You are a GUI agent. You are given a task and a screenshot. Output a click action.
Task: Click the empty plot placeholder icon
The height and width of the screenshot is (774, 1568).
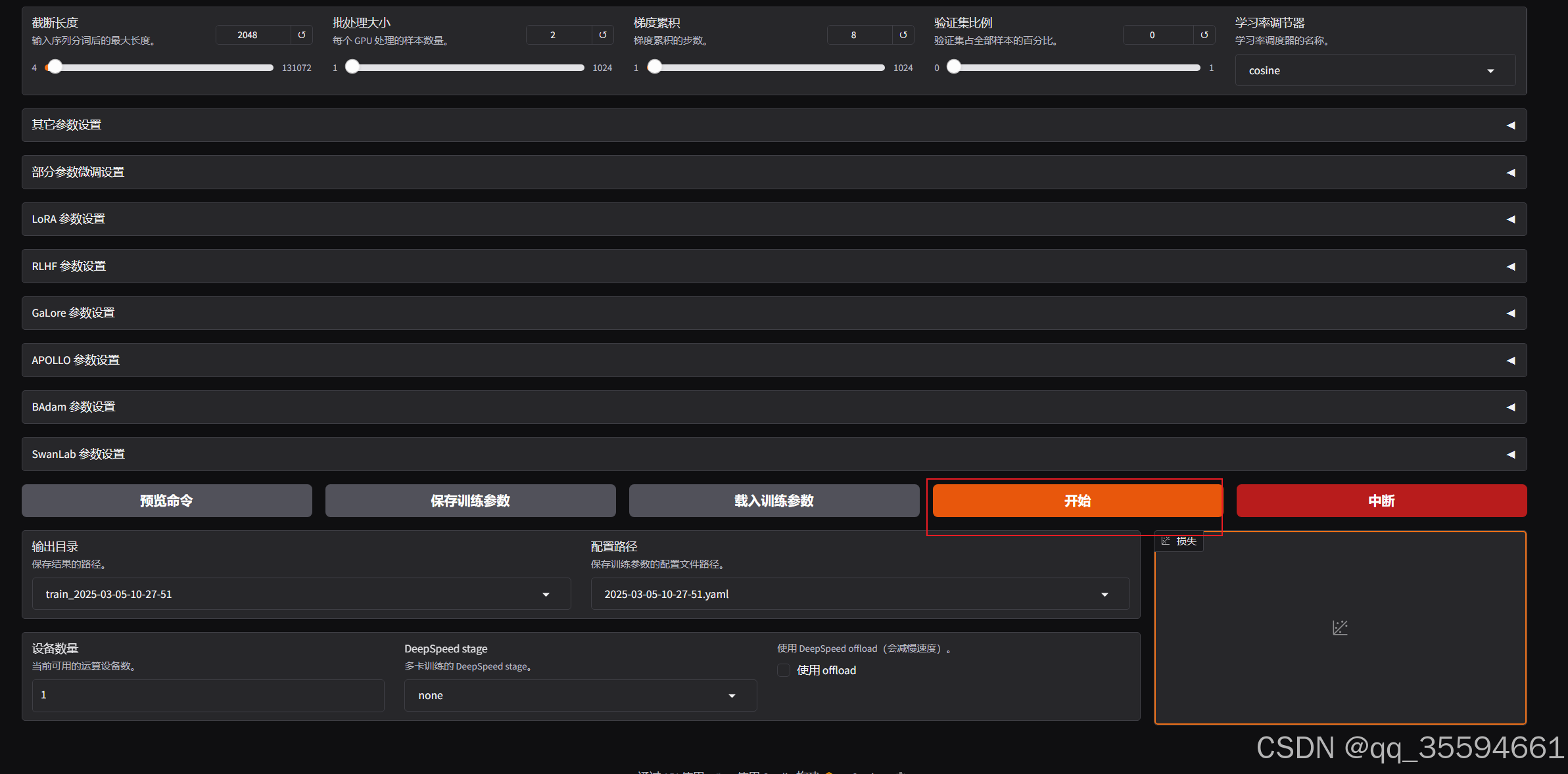point(1340,627)
